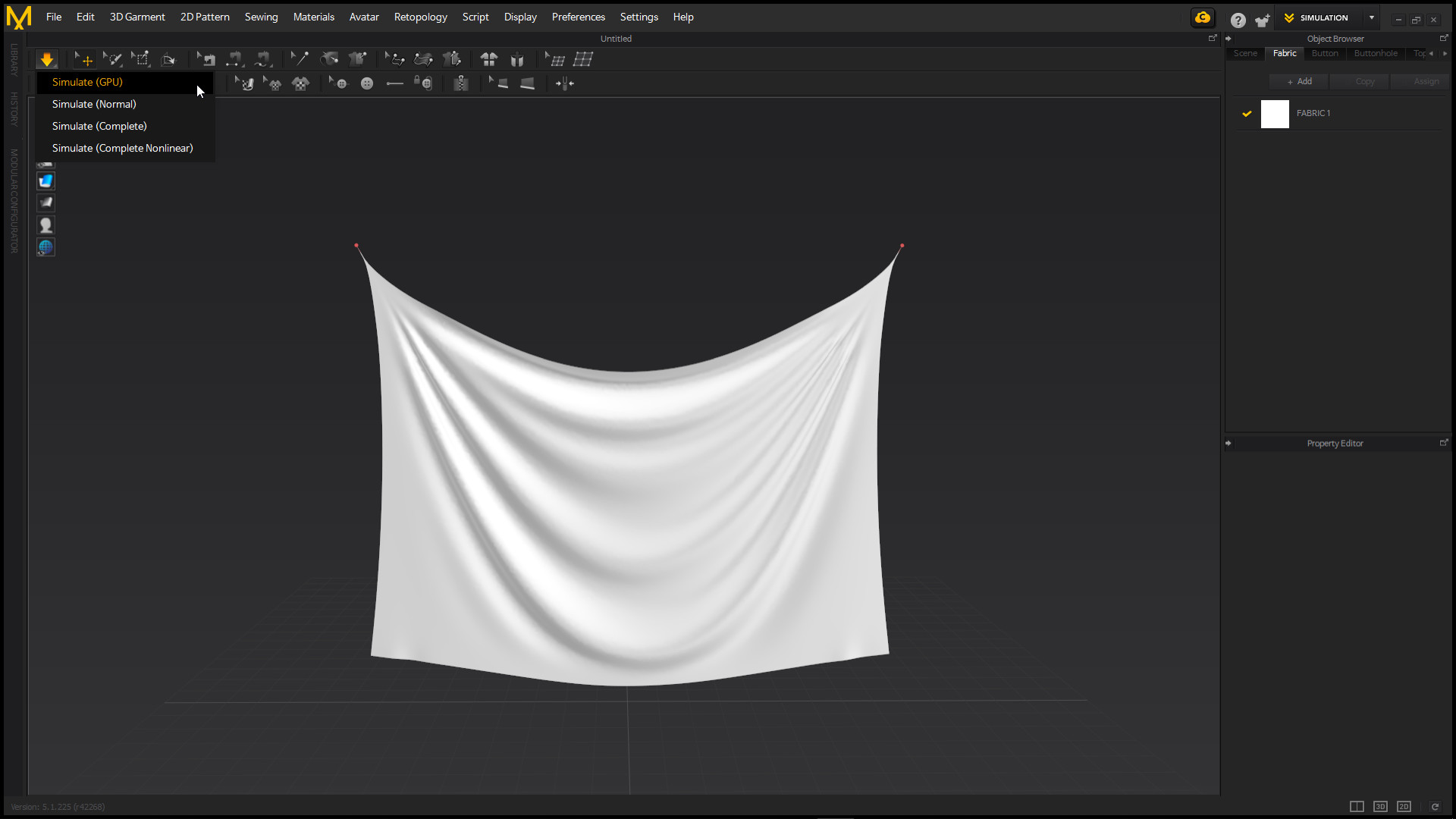
Task: Select the Select/Move tool in the toolbar
Action: [83, 58]
